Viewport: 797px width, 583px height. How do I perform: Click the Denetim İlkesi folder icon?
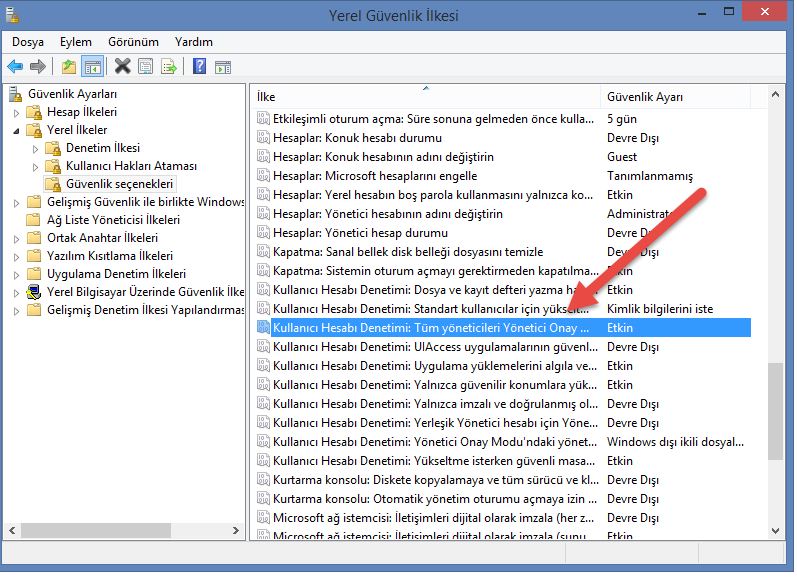click(53, 148)
